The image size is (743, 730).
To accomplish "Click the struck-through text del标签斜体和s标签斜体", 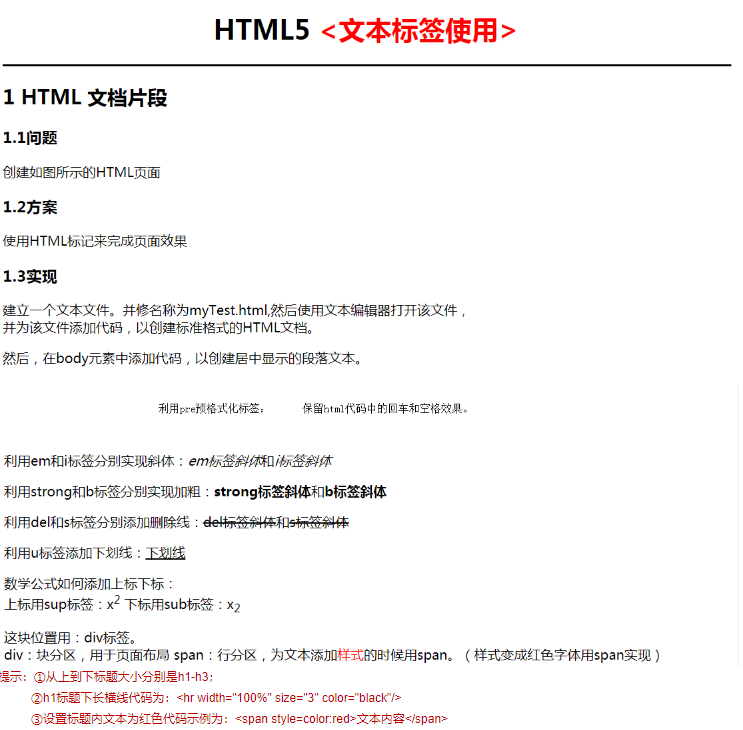I will tap(276, 523).
